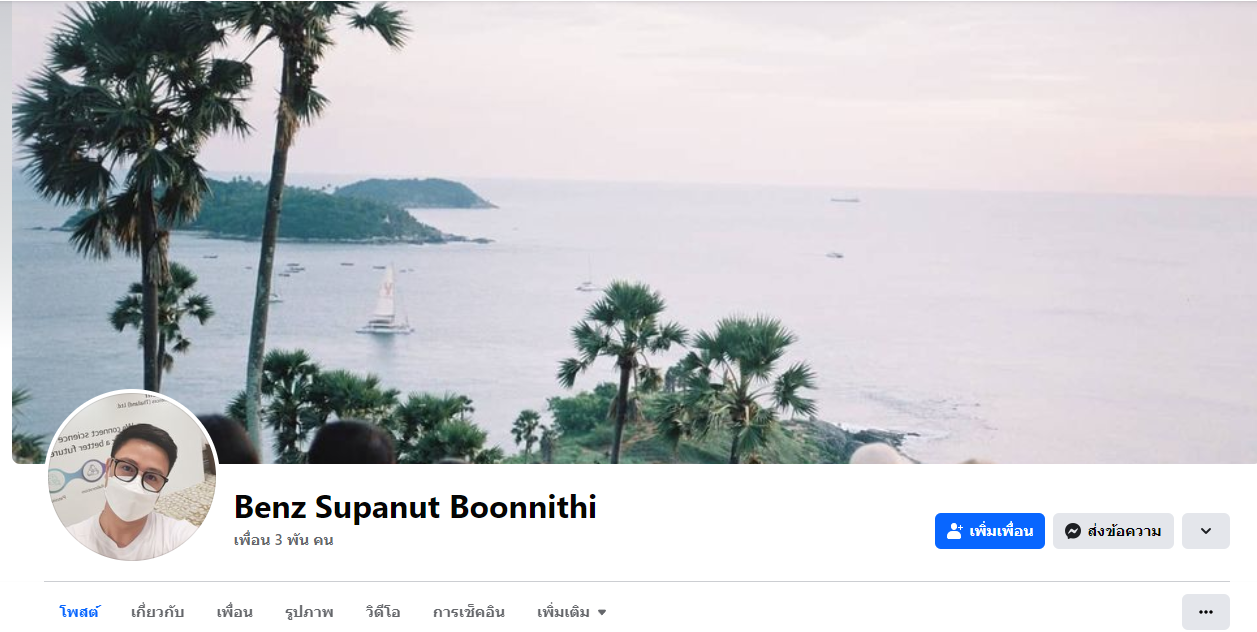Click the ส่งข้อความ message button
This screenshot has width=1257, height=632.
pyautogui.click(x=1113, y=531)
